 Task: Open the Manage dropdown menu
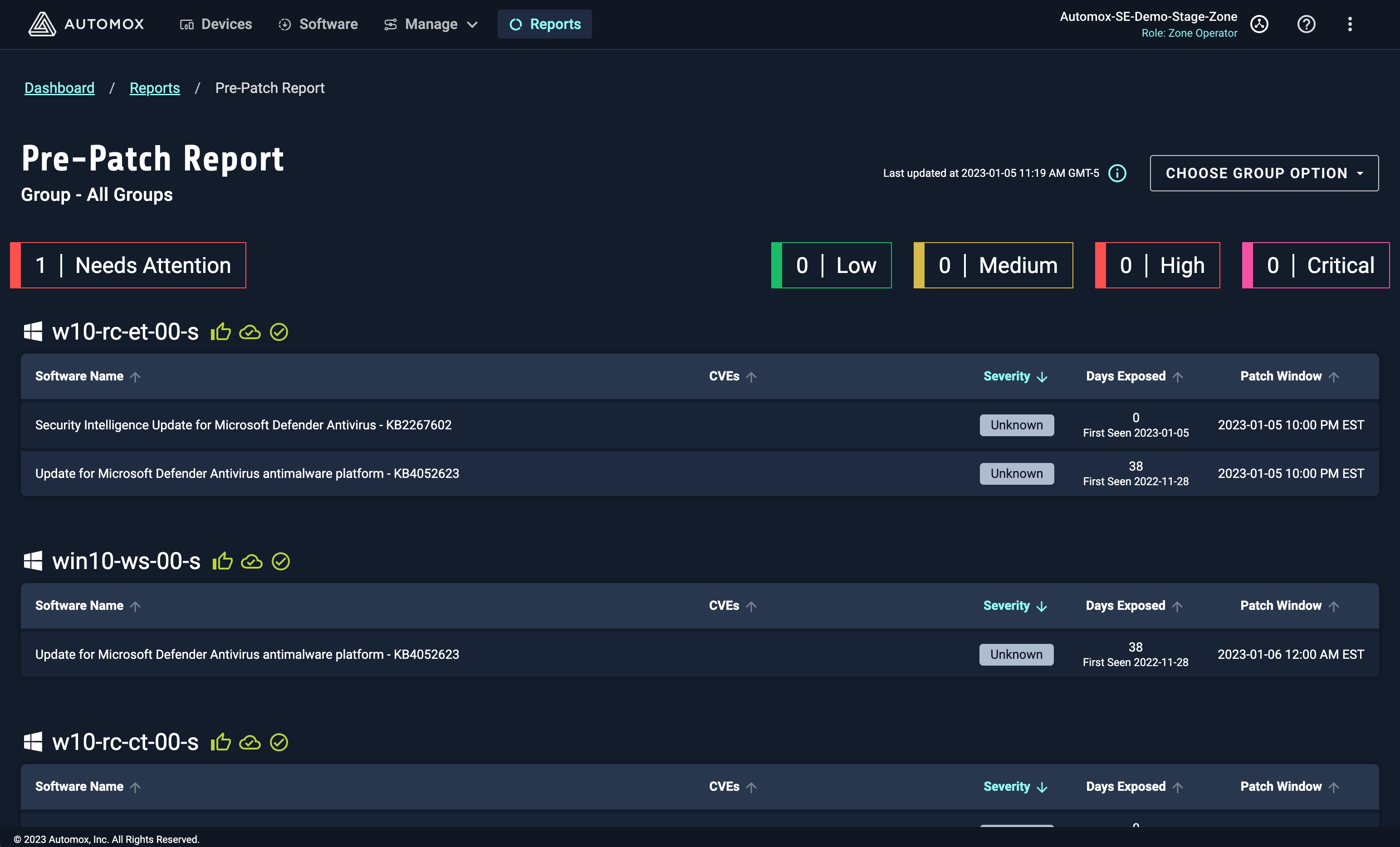(431, 24)
